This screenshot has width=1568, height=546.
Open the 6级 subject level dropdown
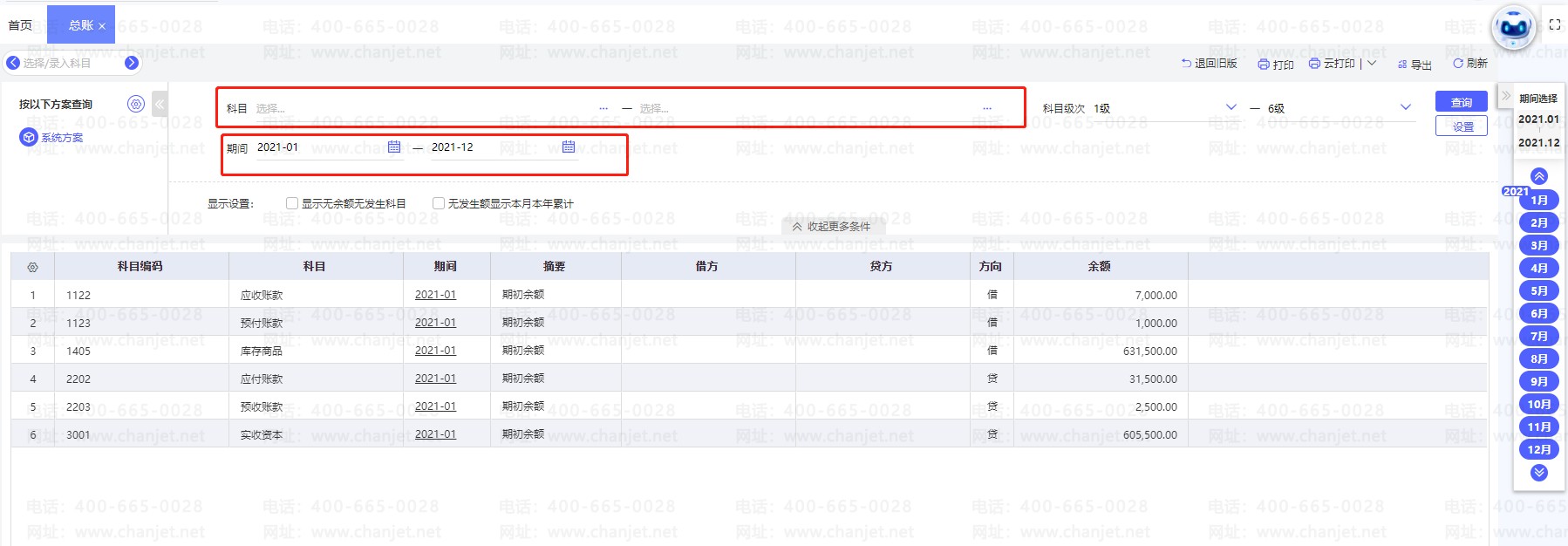pyautogui.click(x=1405, y=107)
